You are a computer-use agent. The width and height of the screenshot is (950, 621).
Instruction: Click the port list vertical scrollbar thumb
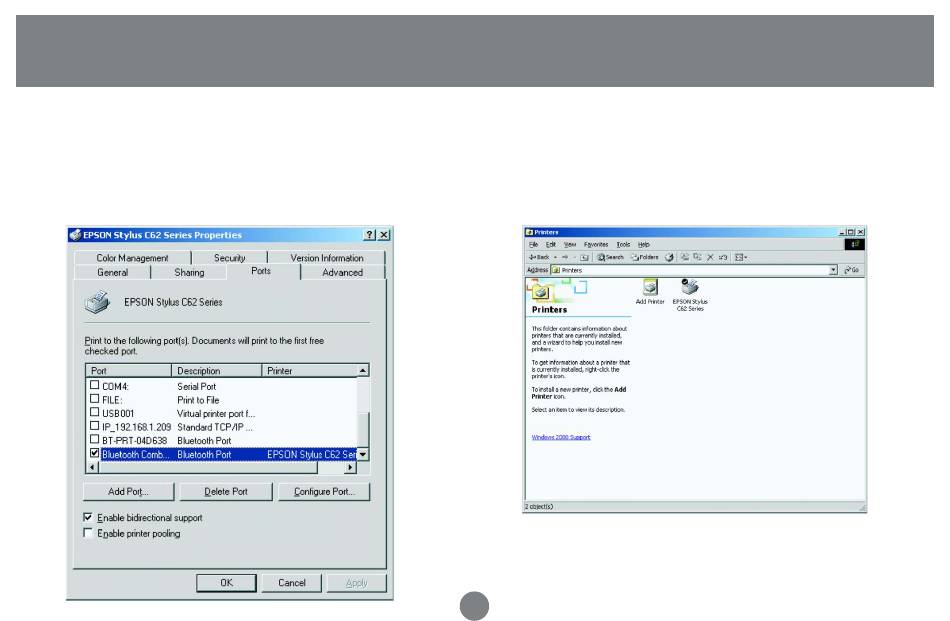[363, 430]
